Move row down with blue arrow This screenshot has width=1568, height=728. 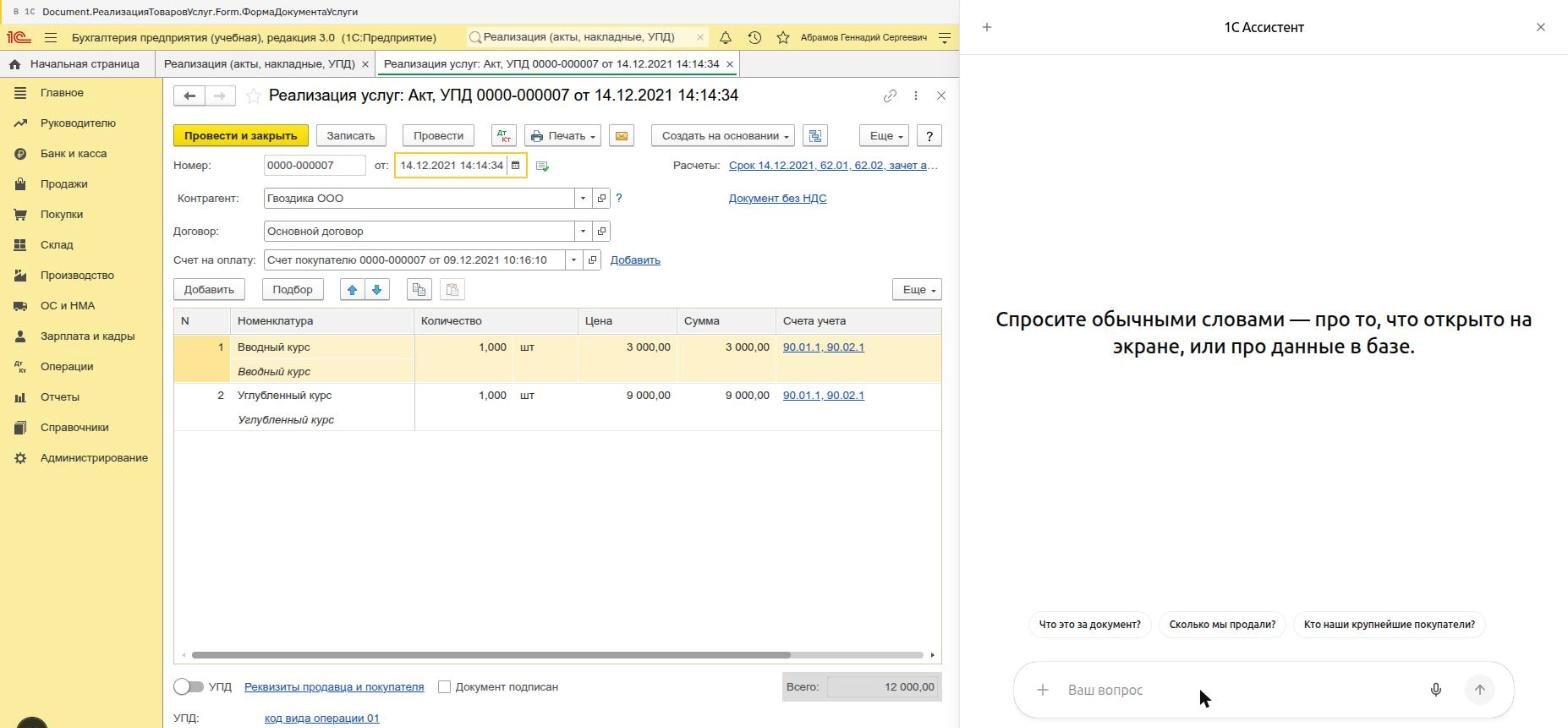(377, 290)
